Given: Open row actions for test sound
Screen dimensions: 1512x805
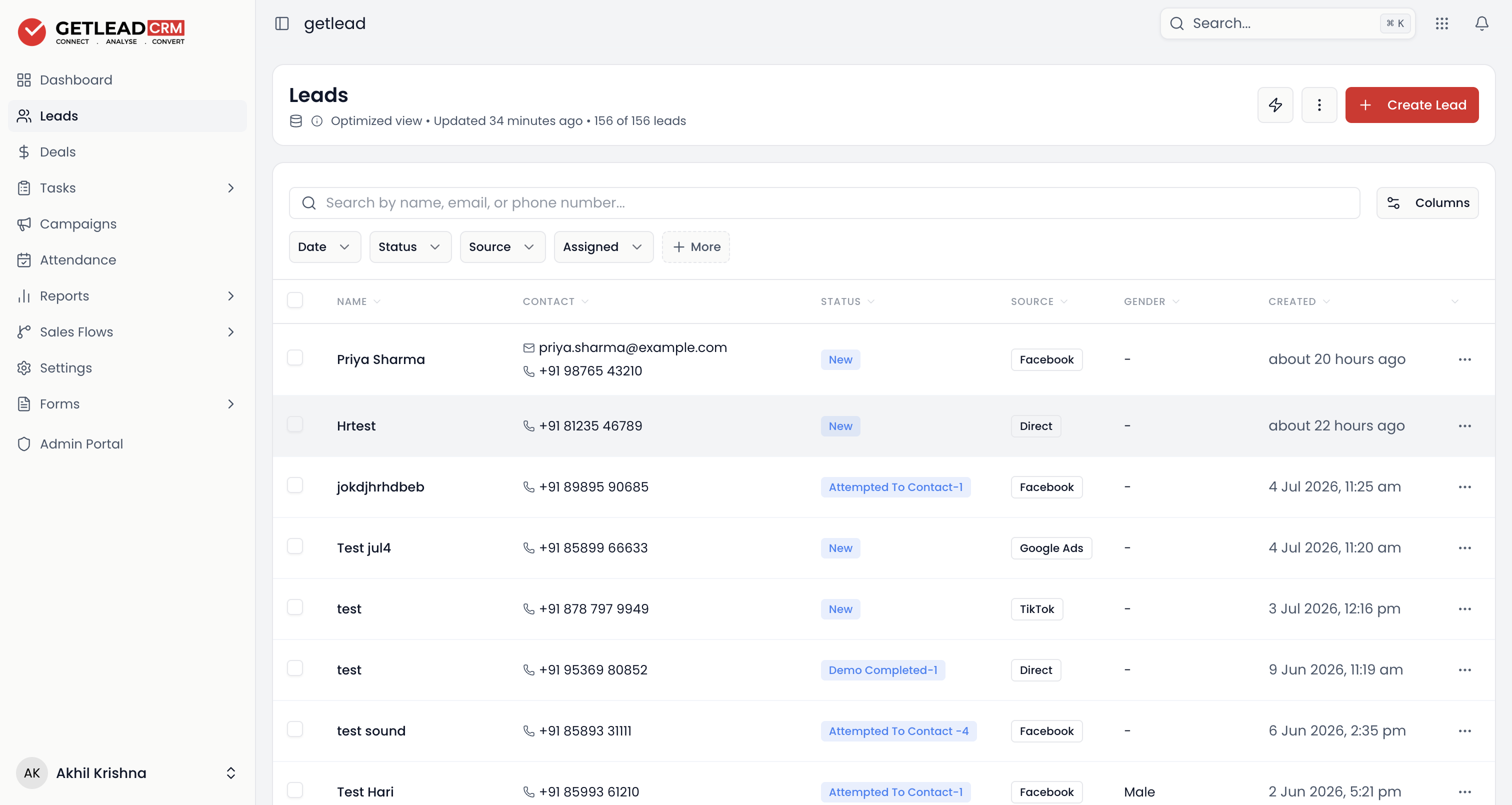Looking at the screenshot, I should [x=1464, y=731].
